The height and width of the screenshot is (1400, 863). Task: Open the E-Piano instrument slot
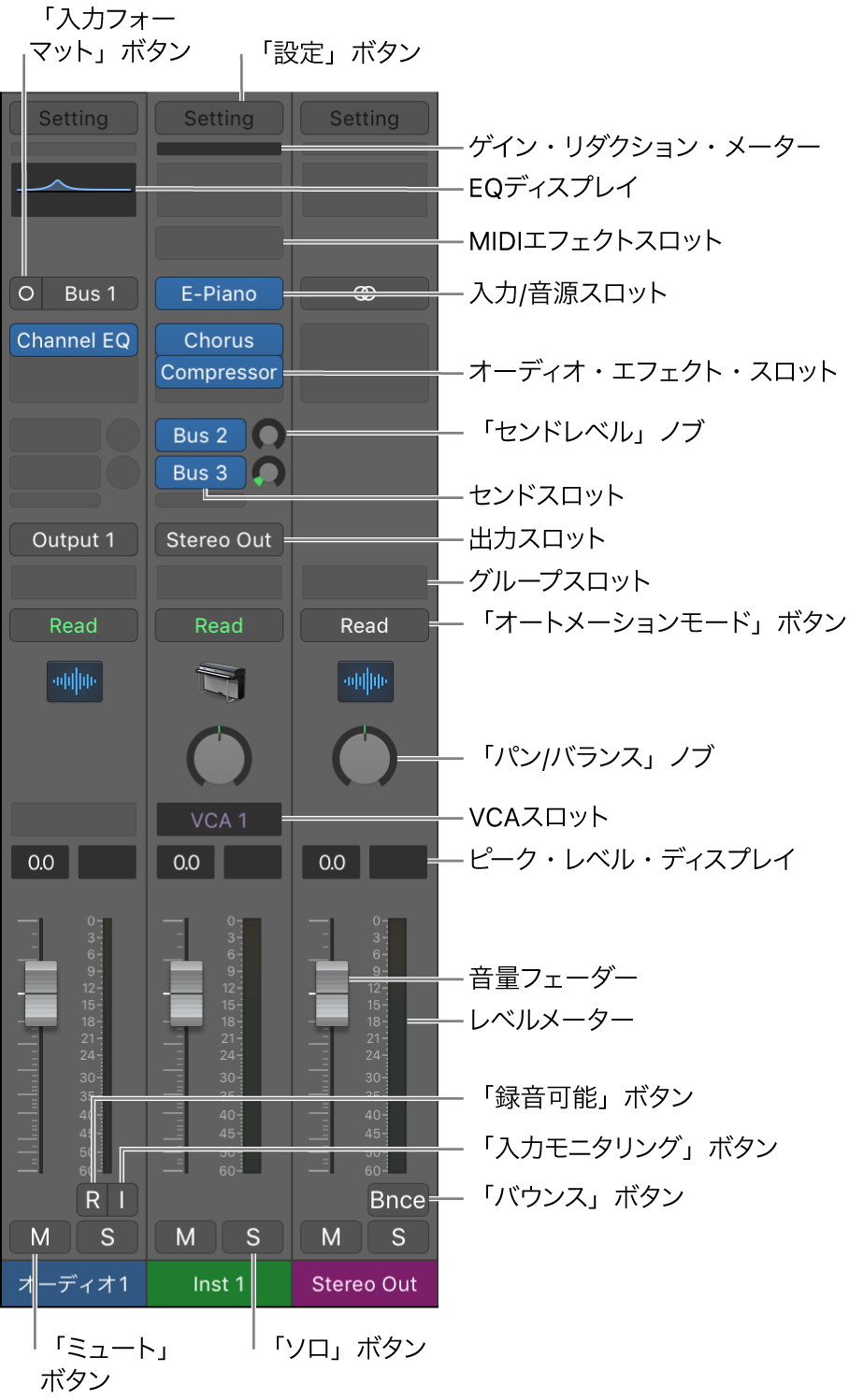[x=219, y=293]
